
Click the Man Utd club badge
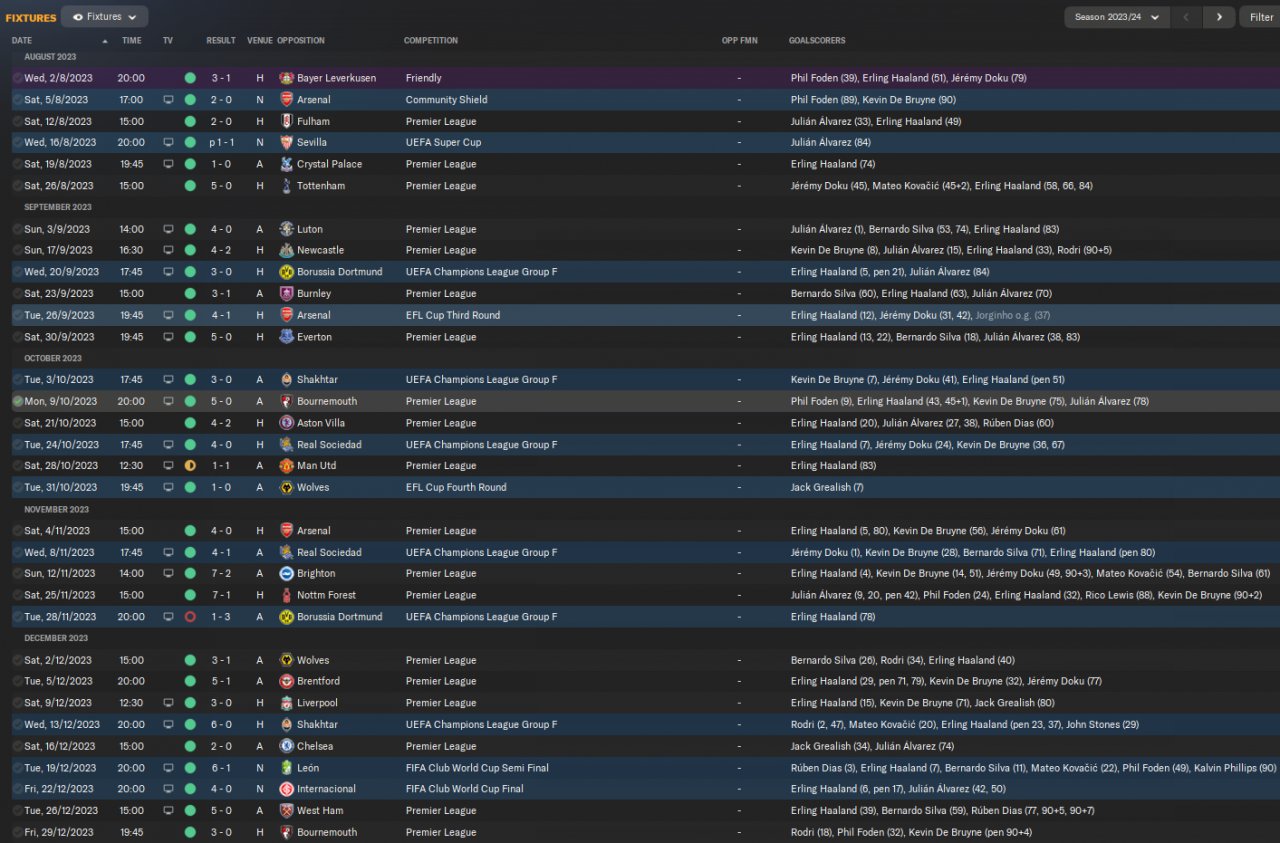(x=286, y=466)
